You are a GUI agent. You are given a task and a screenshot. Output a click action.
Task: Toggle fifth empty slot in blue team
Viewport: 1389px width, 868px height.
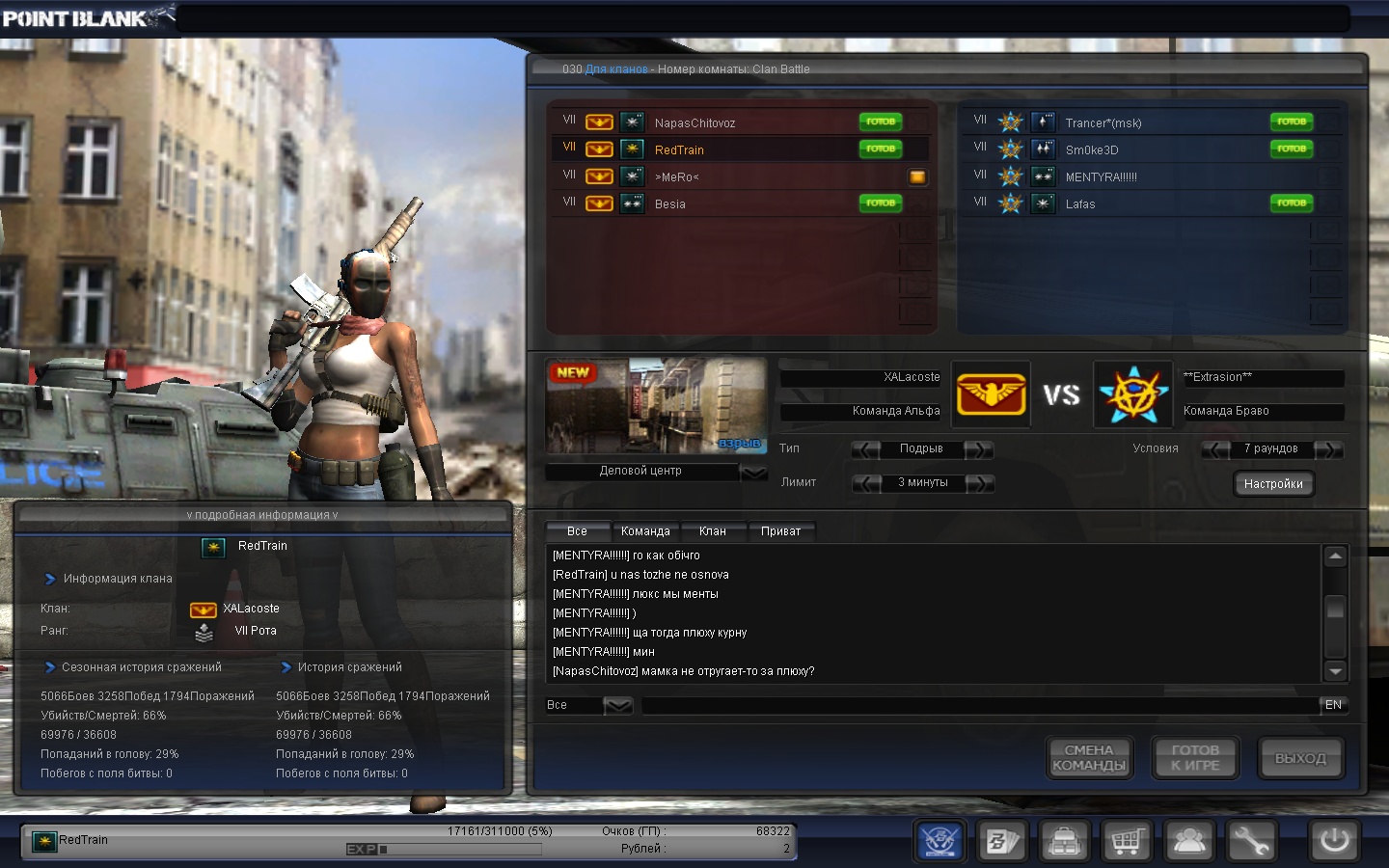1325,231
